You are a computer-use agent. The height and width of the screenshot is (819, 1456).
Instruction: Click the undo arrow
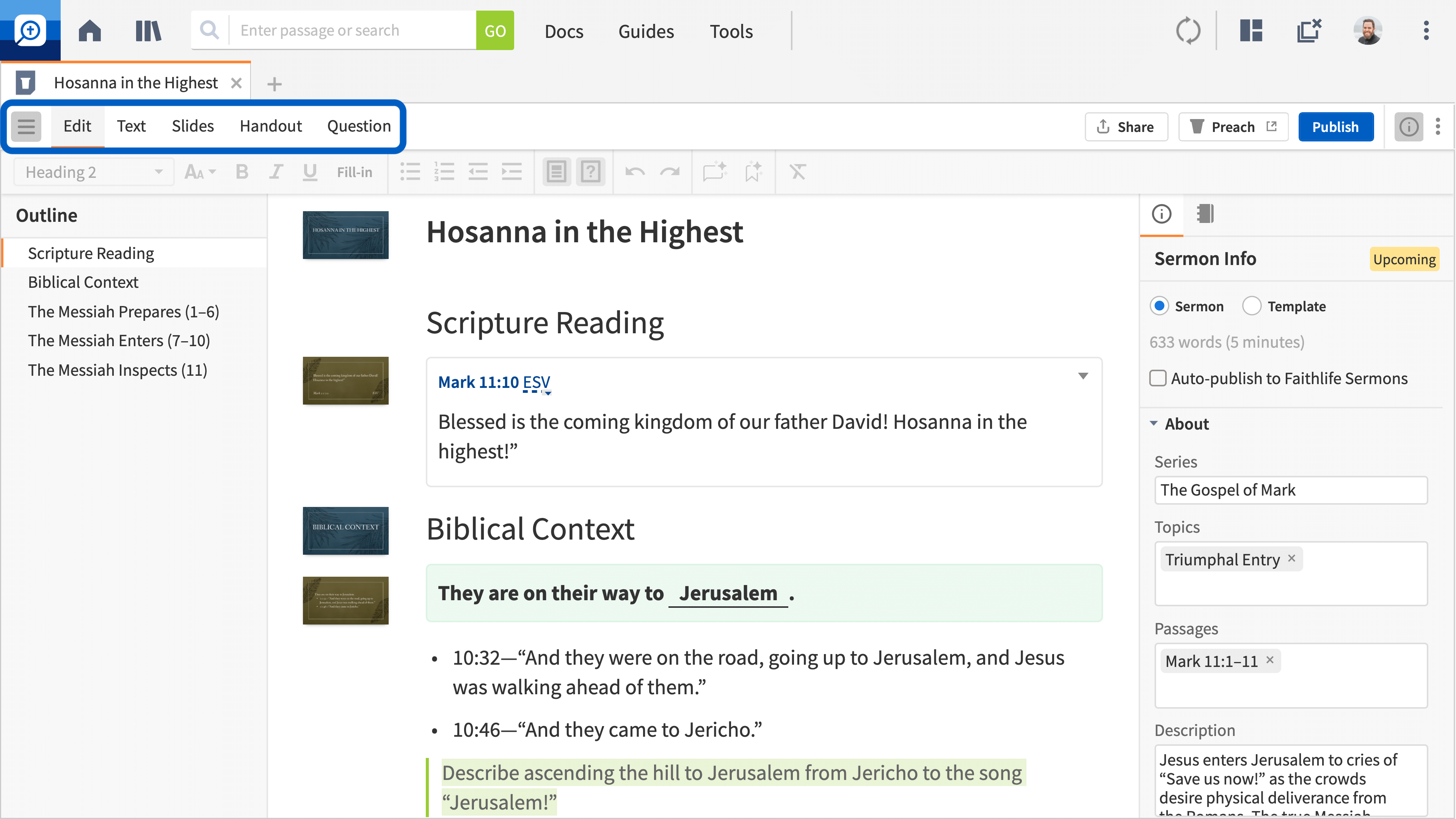(635, 172)
